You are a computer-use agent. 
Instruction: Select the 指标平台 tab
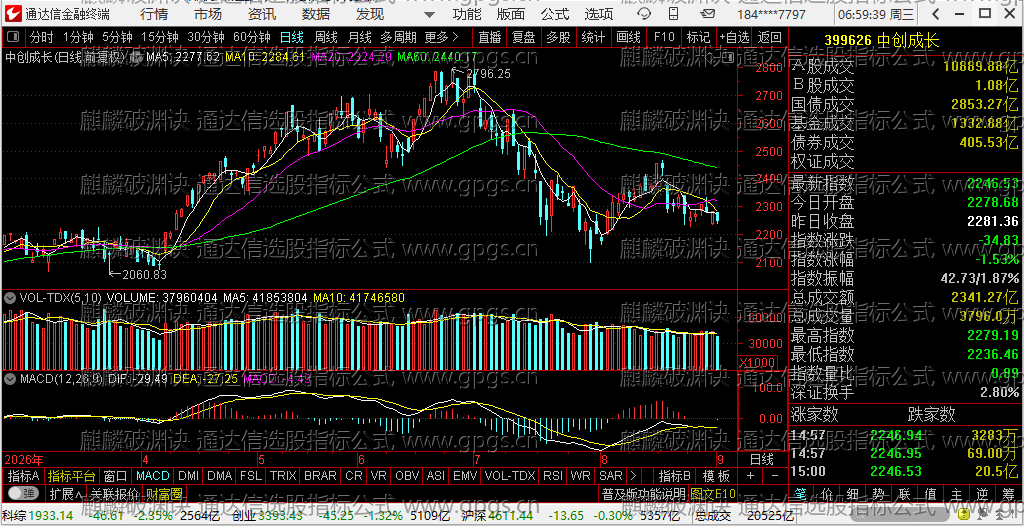coord(71,475)
